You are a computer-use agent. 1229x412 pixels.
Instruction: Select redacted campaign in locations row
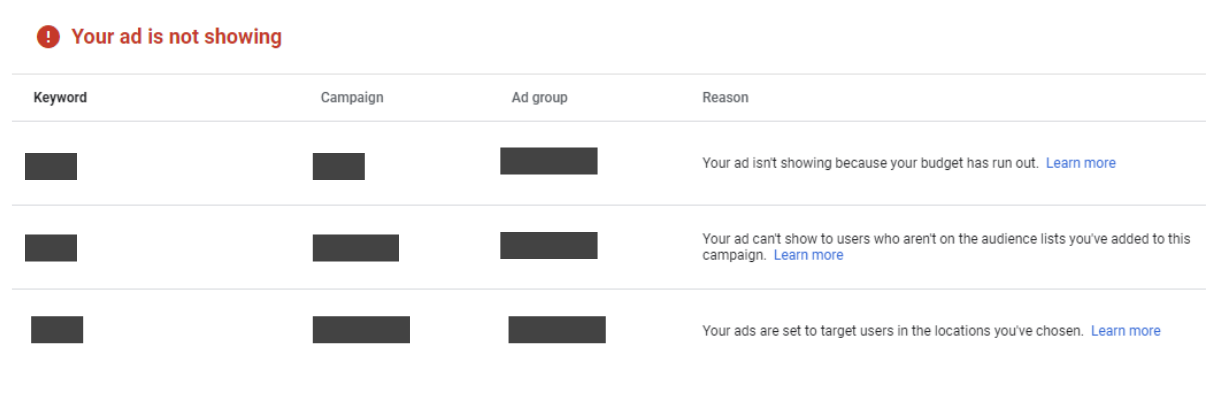coord(361,329)
